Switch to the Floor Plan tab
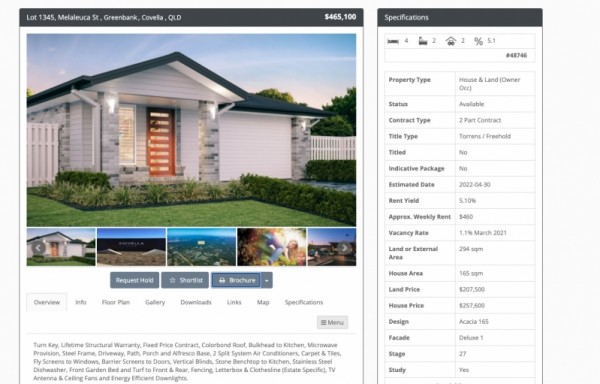 tap(116, 302)
